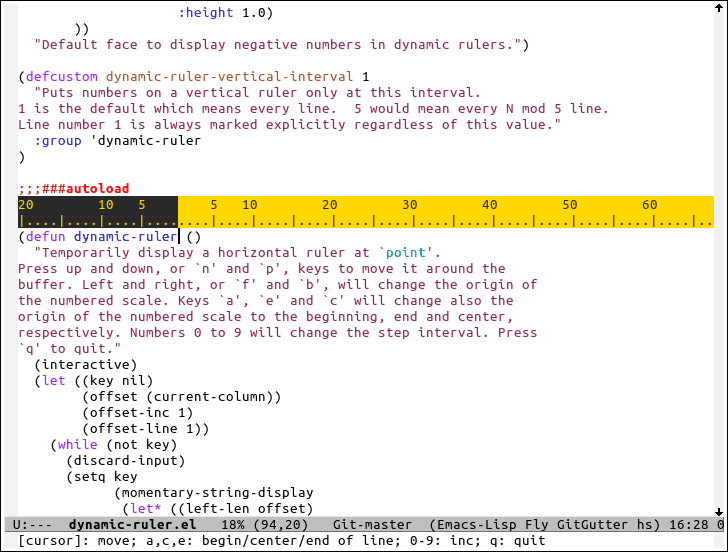Click the (offset (current-column)) binding
The width and height of the screenshot is (728, 552).
point(182,397)
